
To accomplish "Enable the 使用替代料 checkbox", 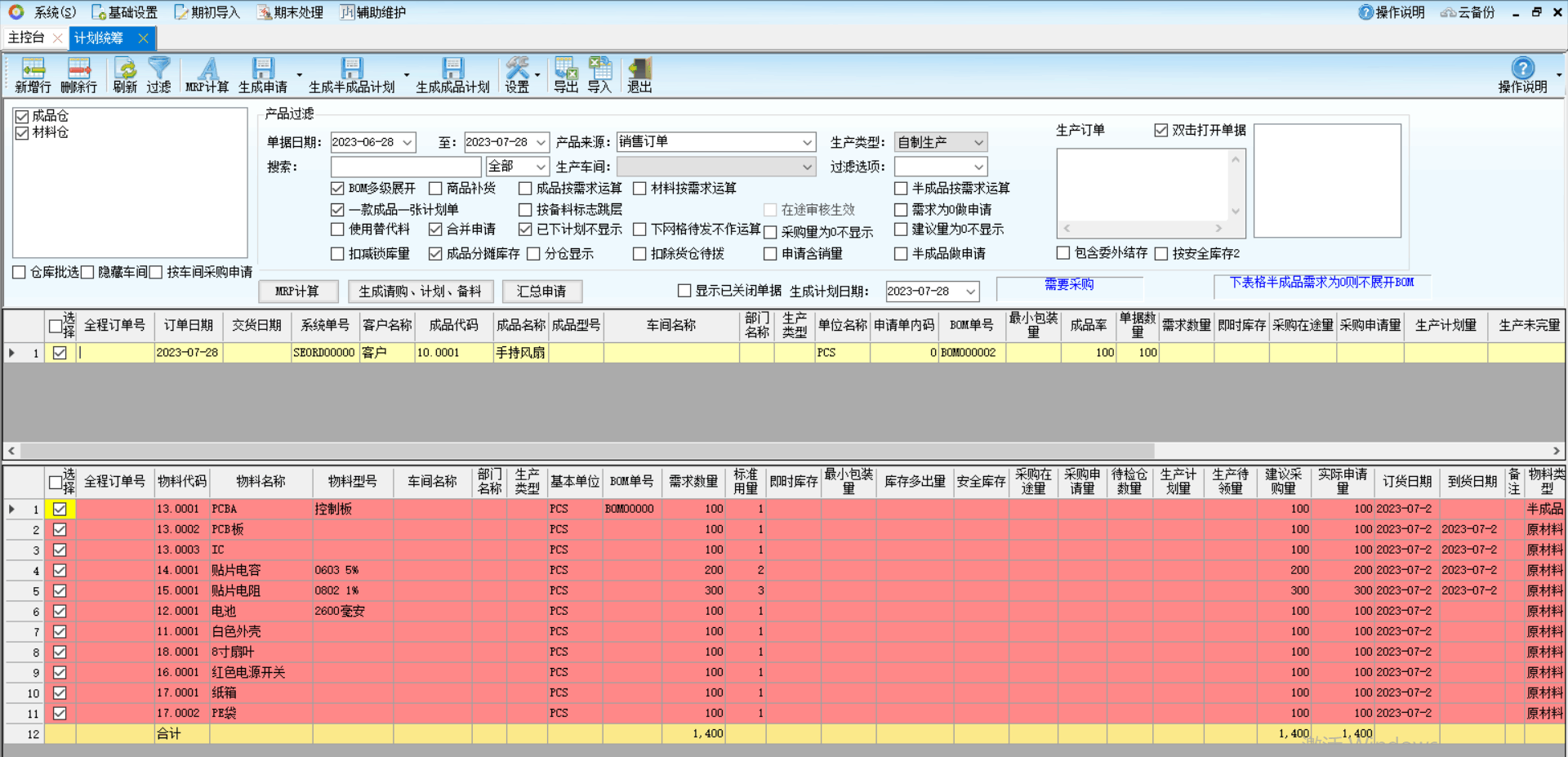I will pyautogui.click(x=337, y=229).
